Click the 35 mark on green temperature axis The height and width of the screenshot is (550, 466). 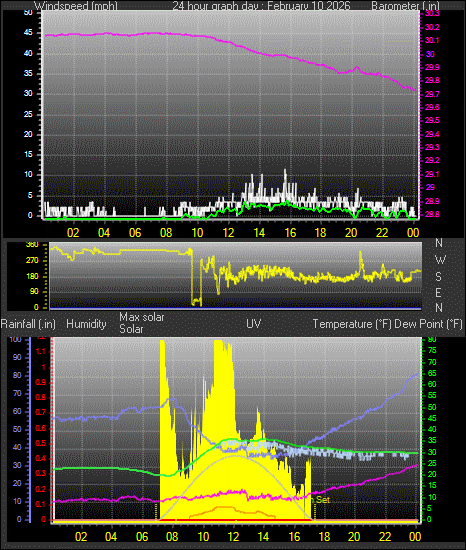(432, 441)
